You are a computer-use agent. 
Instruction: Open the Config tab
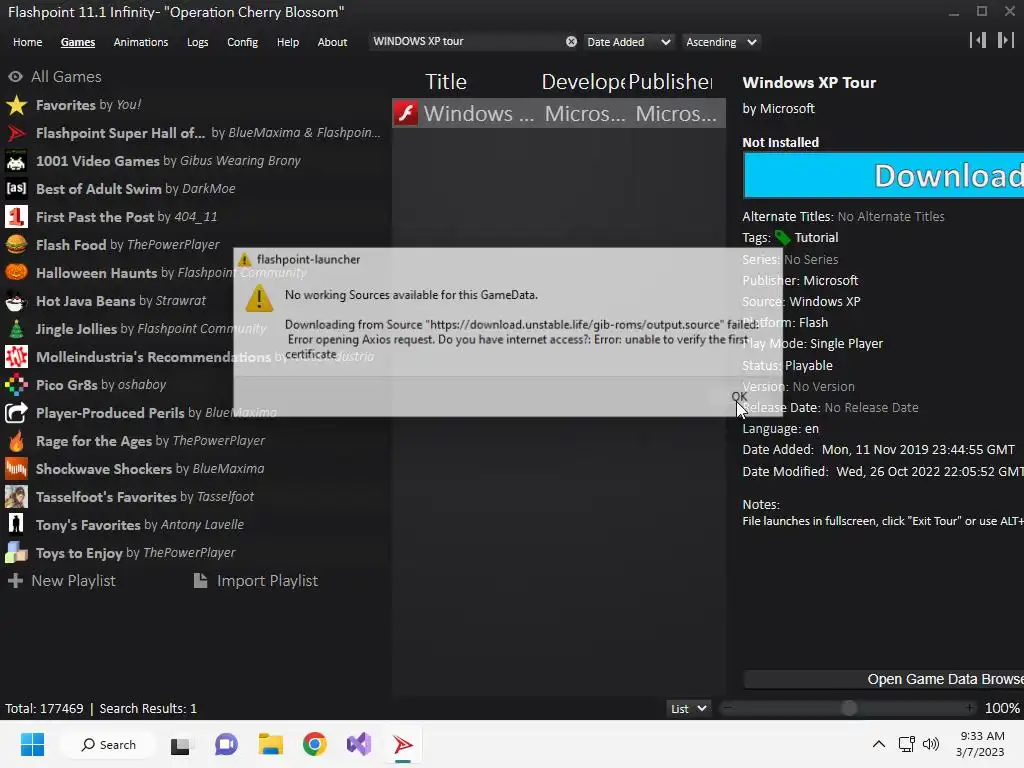pos(242,42)
